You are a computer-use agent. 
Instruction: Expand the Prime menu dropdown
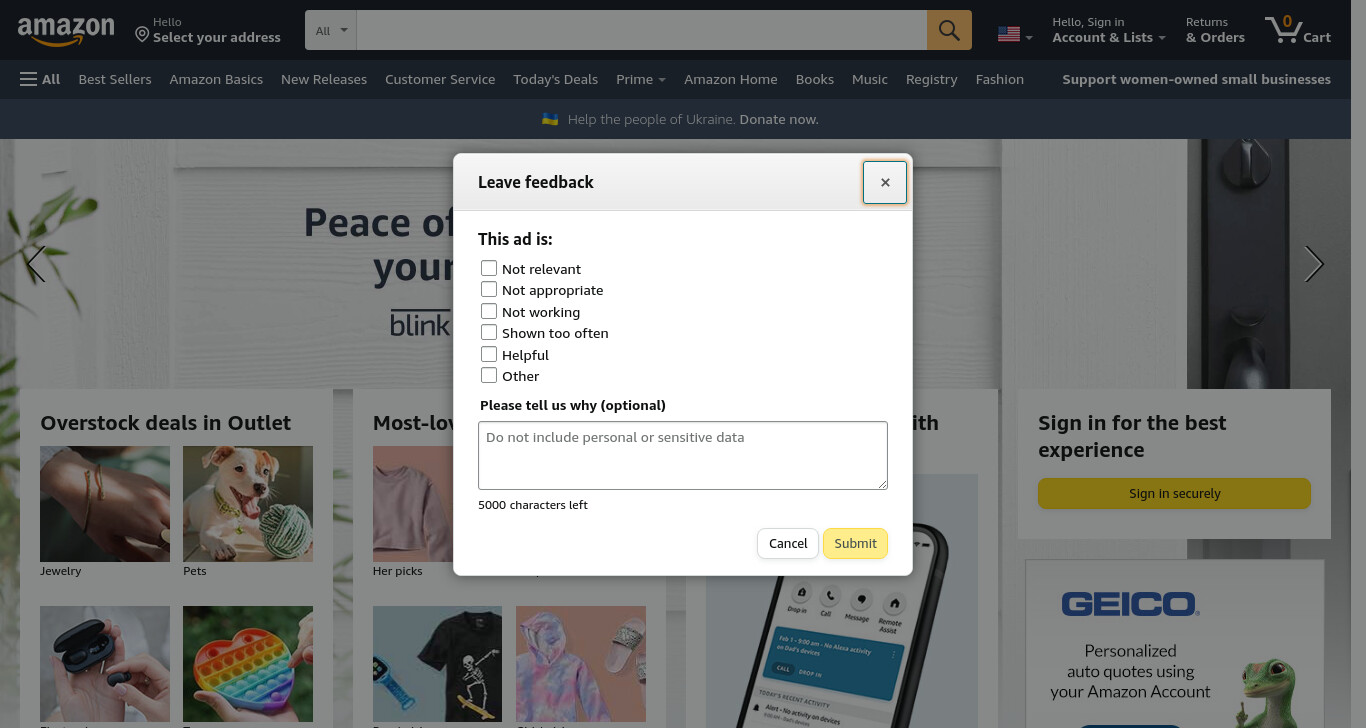pos(641,79)
